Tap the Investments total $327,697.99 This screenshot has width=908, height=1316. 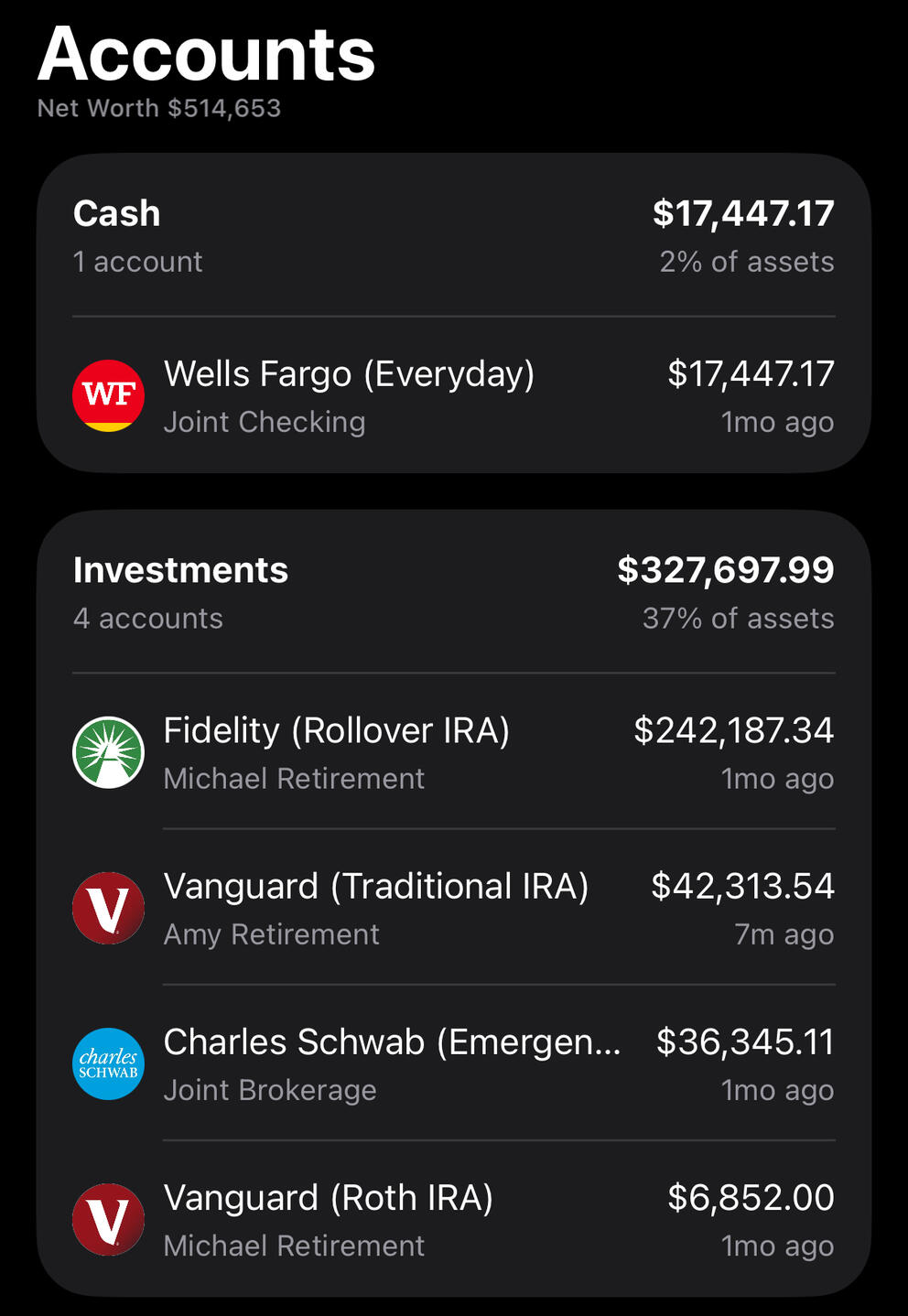coord(725,570)
